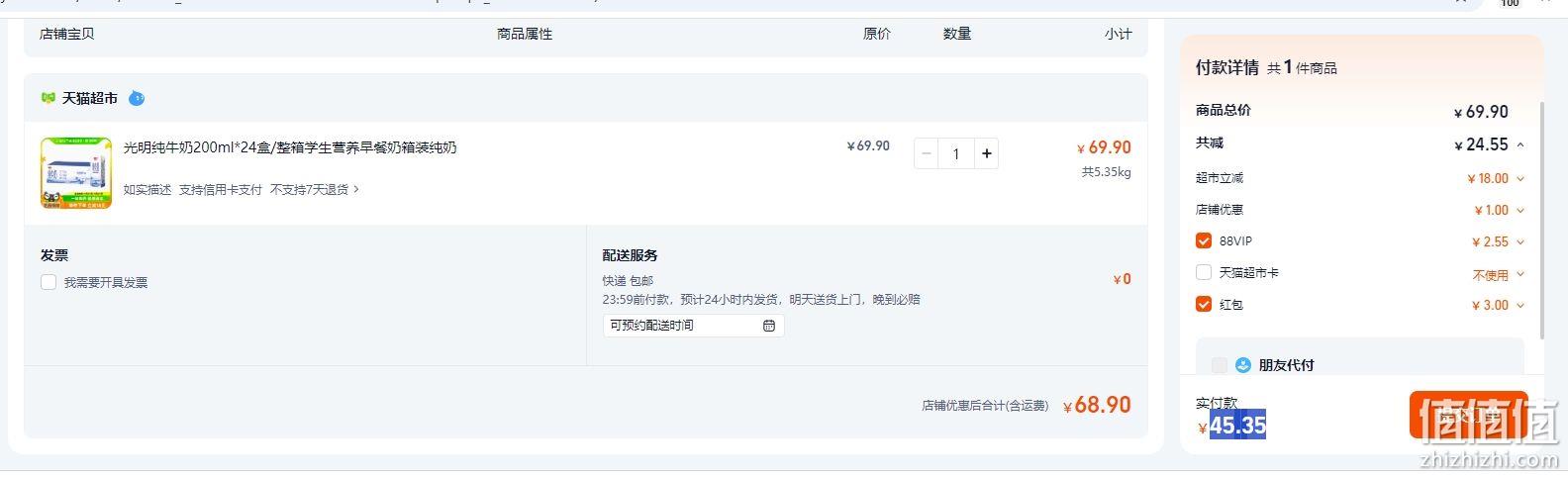Increase quantity with the plus button
This screenshot has height=477, width=1568.
point(986,153)
